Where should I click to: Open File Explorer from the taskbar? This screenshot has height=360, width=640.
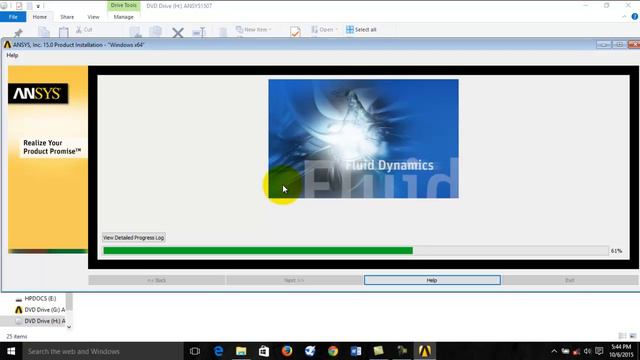(x=241, y=351)
